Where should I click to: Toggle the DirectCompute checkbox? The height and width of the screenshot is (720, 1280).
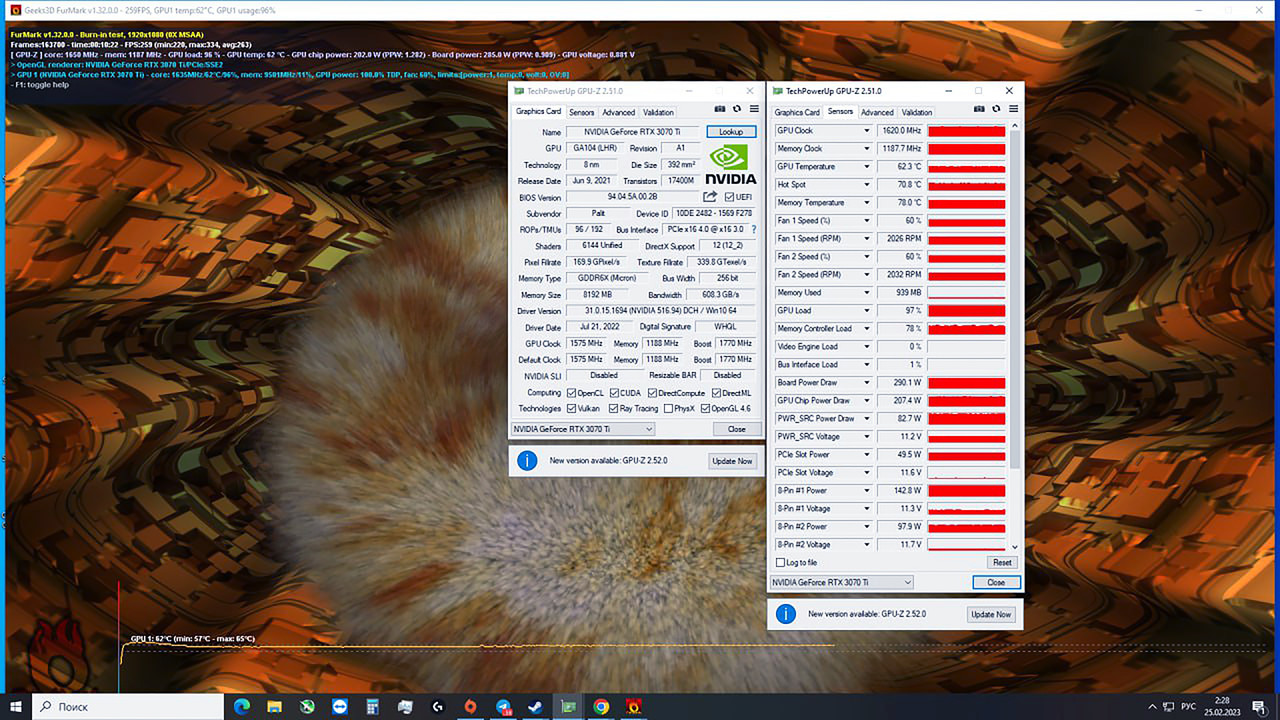(651, 393)
